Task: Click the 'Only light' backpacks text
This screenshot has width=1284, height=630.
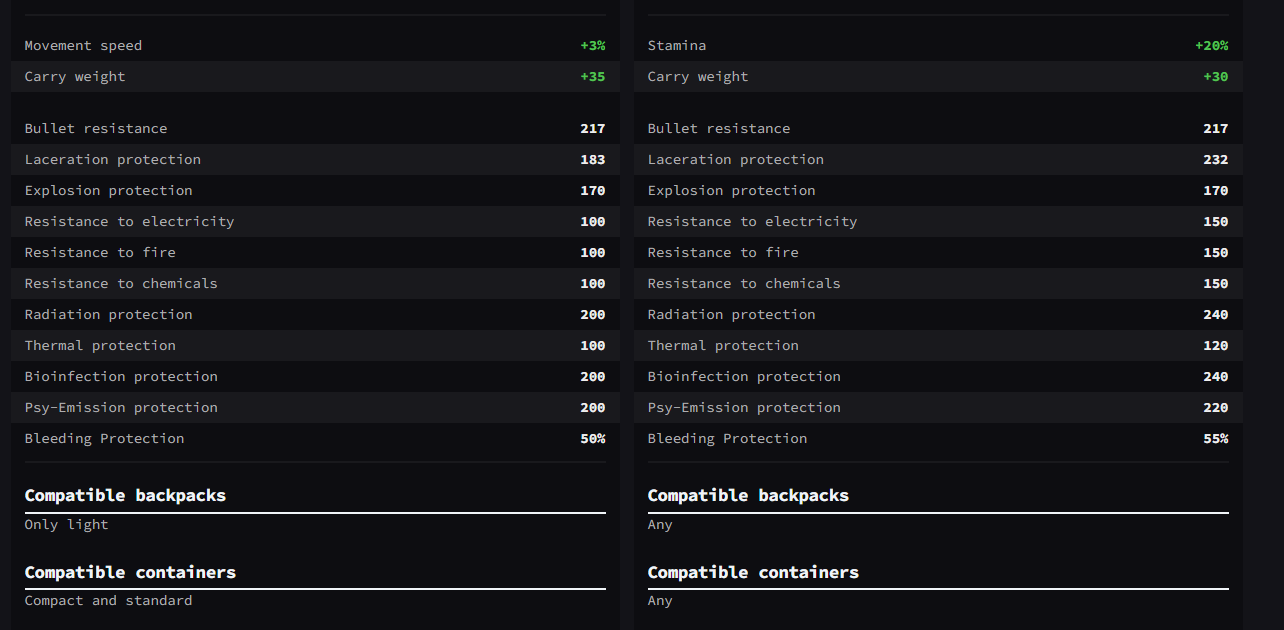Action: click(67, 525)
